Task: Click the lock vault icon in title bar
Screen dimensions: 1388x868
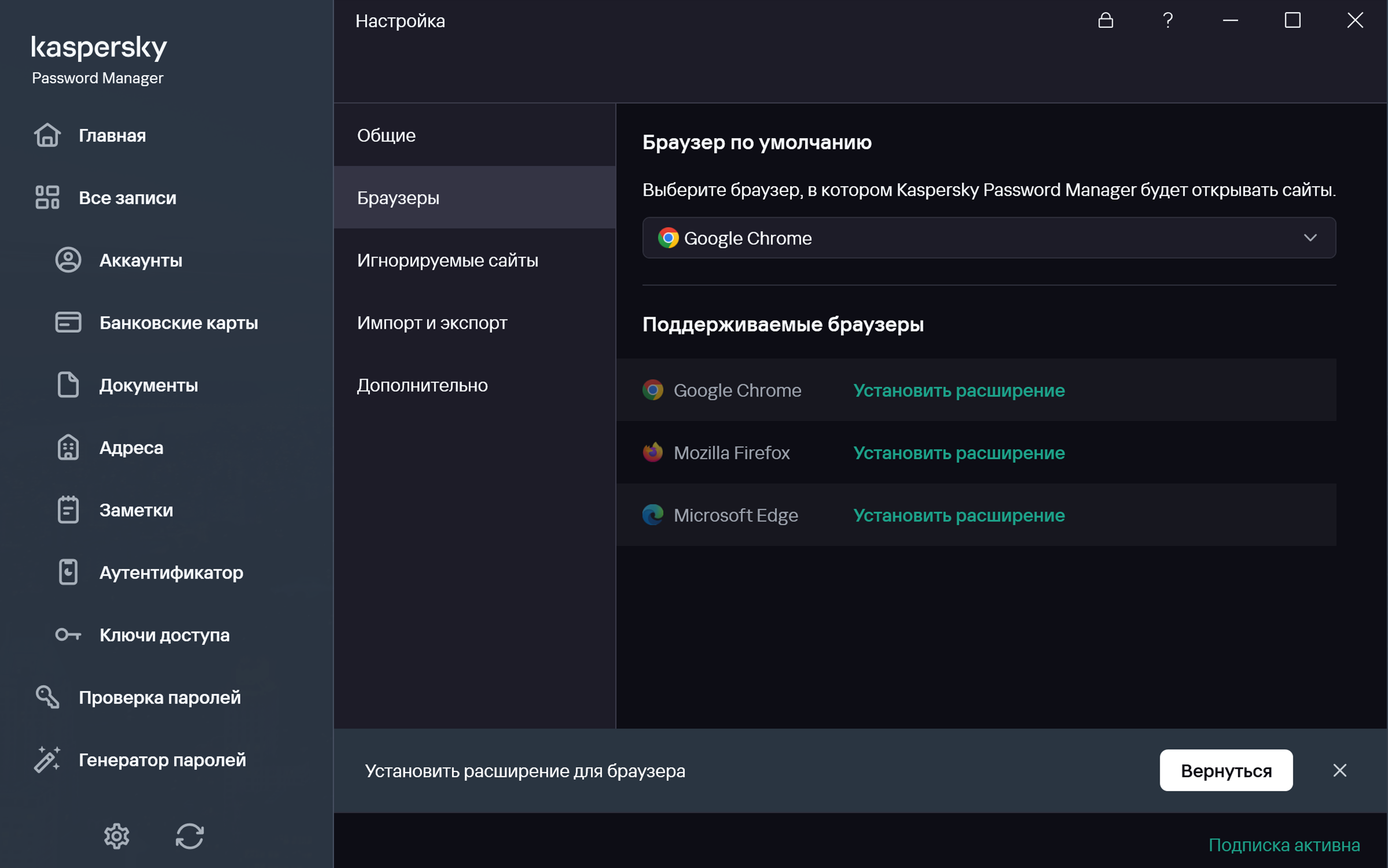Action: coord(1105,21)
